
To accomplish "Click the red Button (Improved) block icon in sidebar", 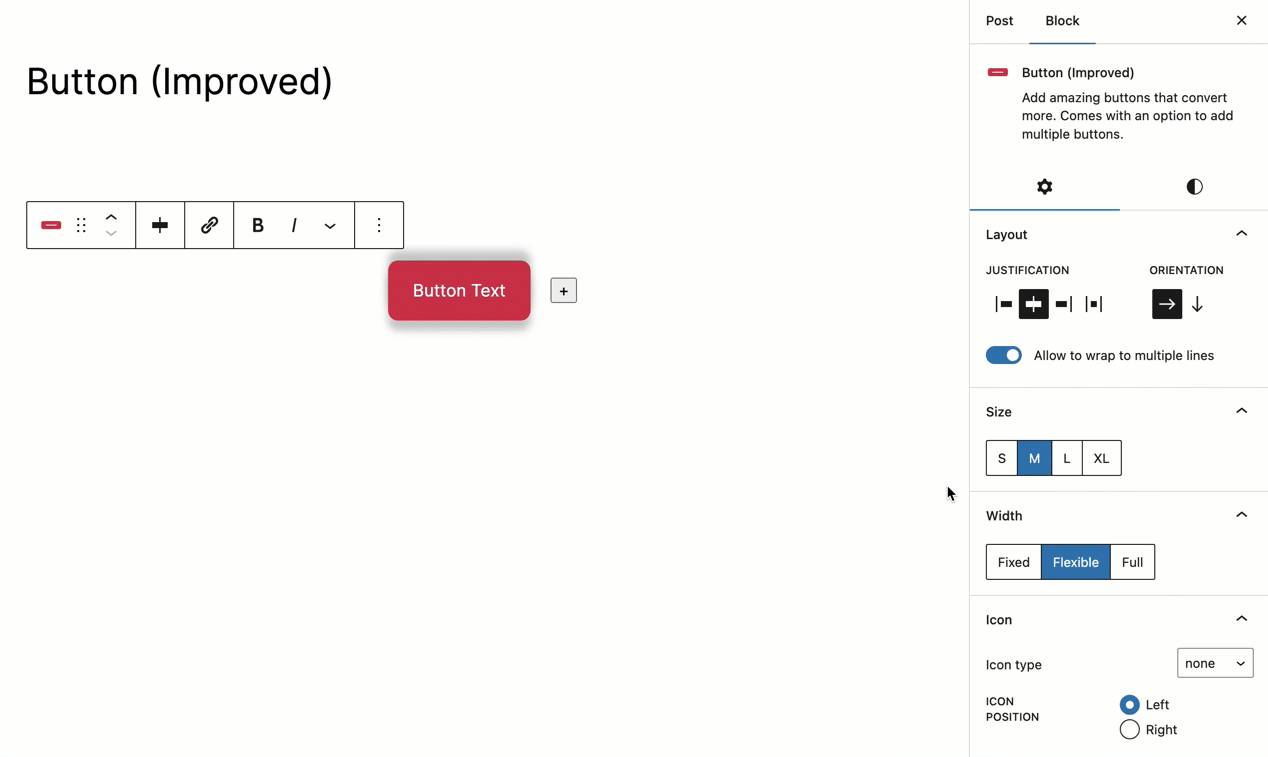I will pyautogui.click(x=997, y=73).
